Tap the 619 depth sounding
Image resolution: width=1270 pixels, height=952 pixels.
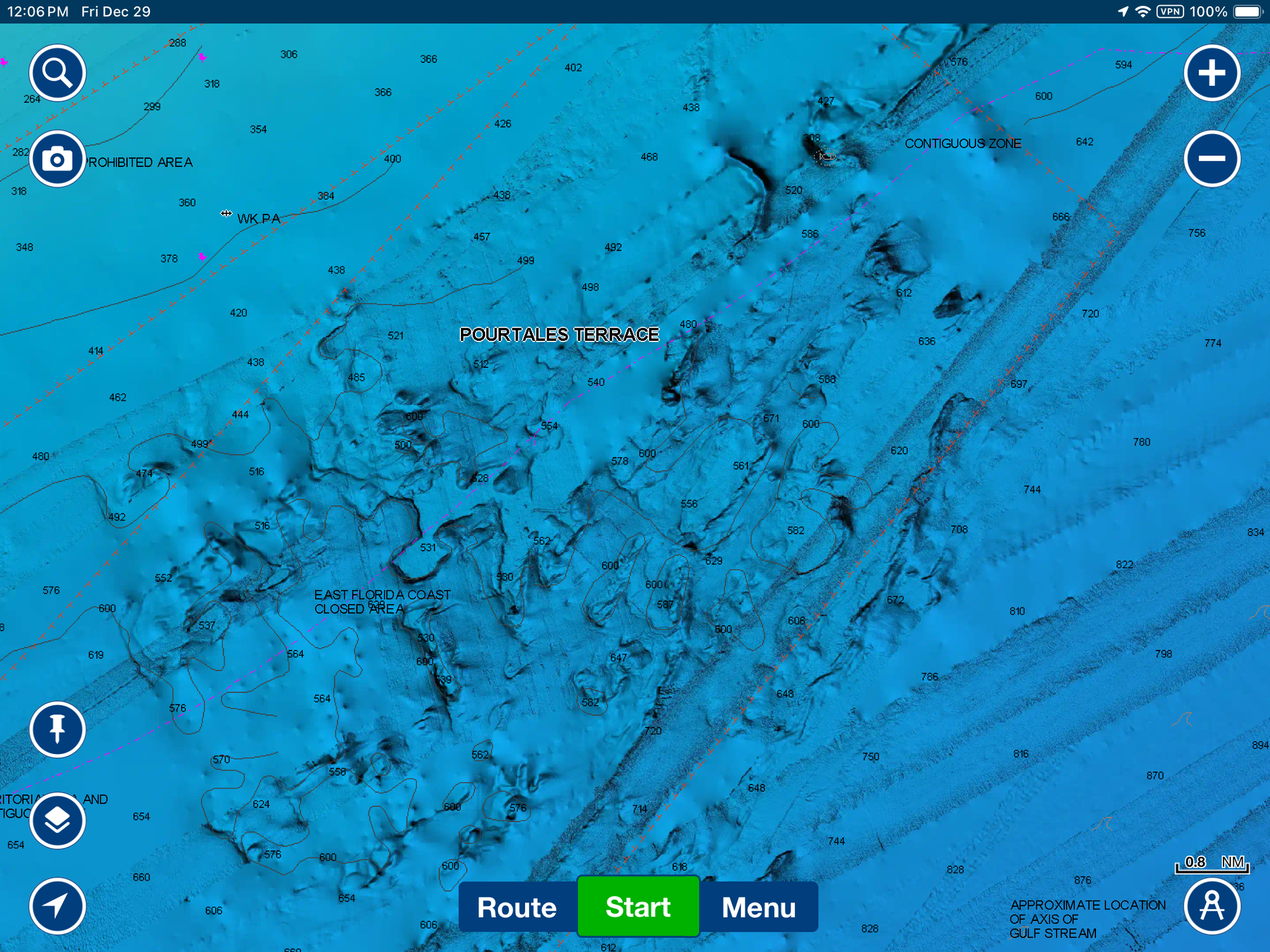point(96,655)
